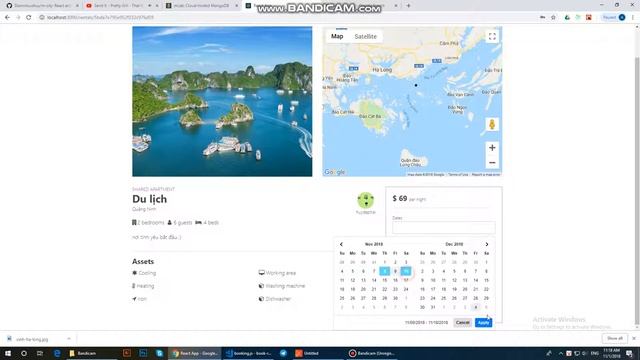Select the Satellite view tab
Screen dimensions: 640x360
coord(365,36)
